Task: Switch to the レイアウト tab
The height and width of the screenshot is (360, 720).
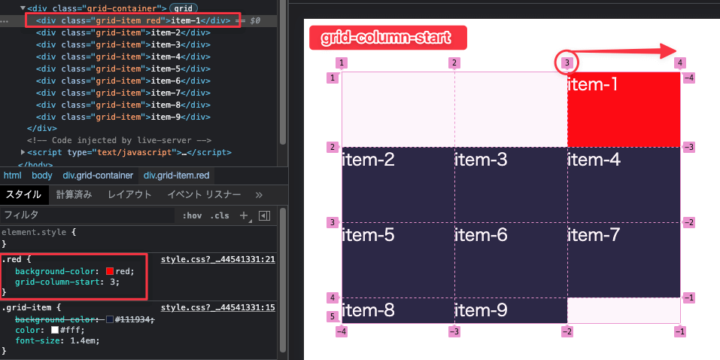Action: pyautogui.click(x=129, y=195)
